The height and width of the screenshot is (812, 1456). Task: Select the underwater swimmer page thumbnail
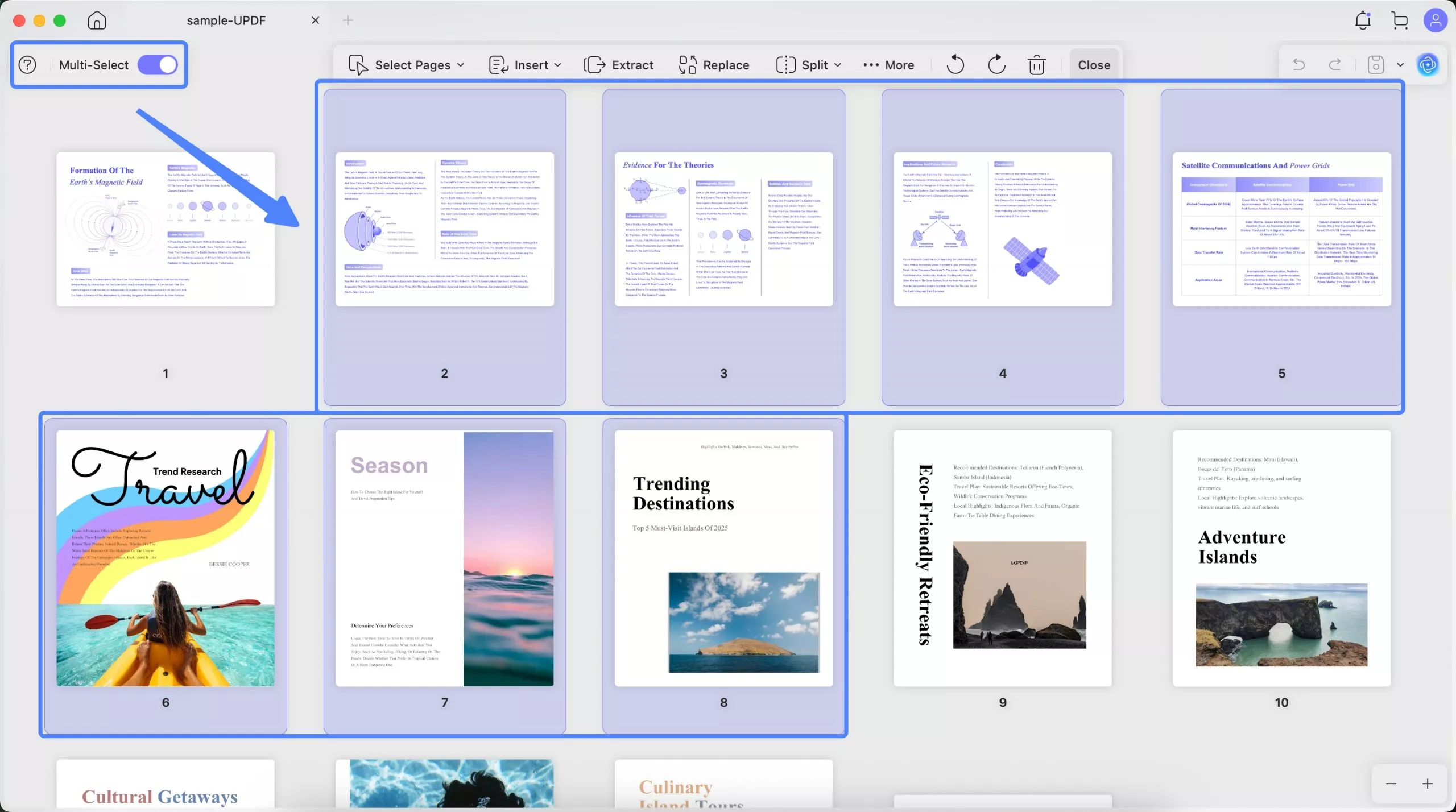[x=445, y=785]
